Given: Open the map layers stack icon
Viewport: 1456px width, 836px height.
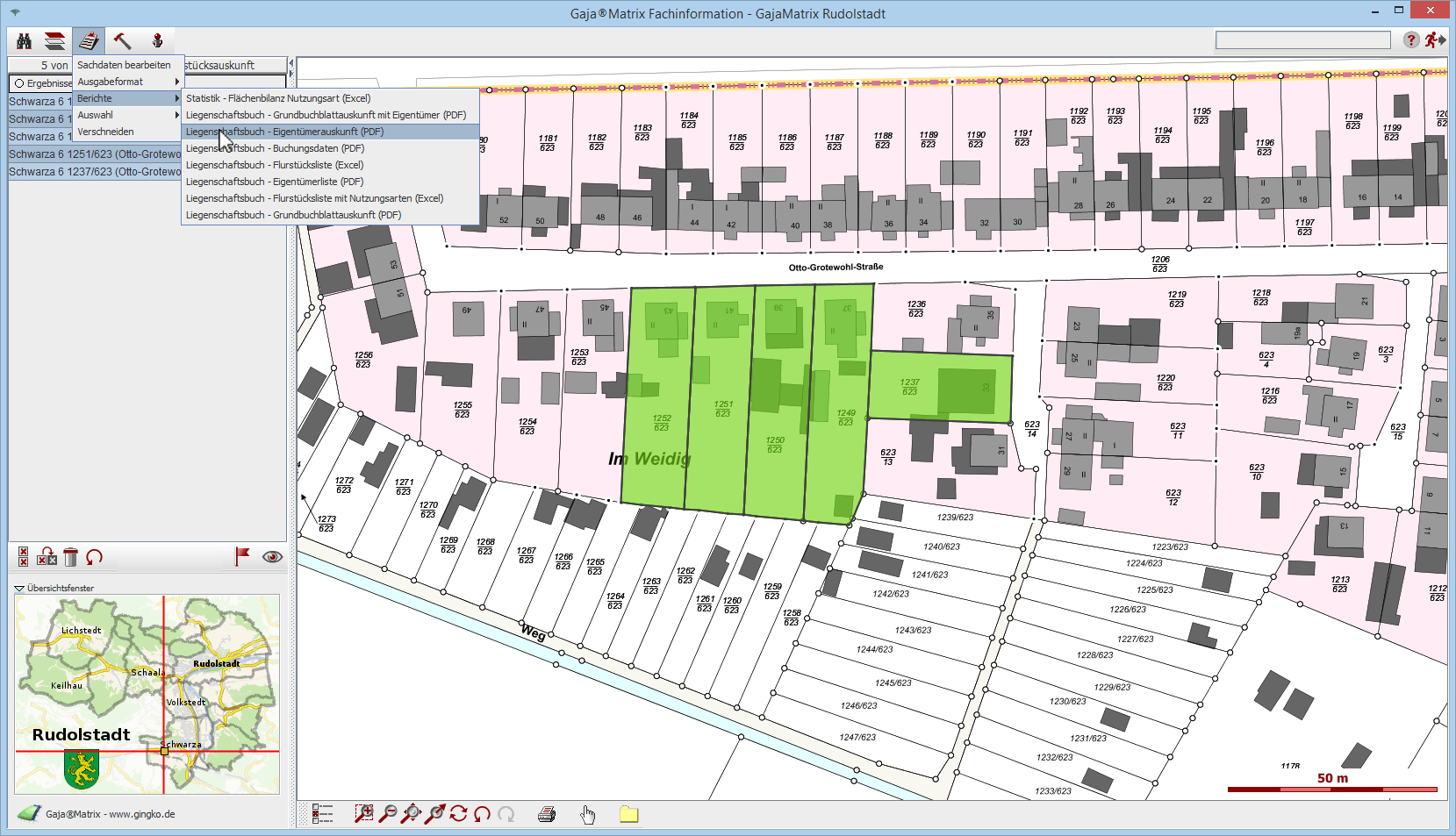Looking at the screenshot, I should pyautogui.click(x=55, y=41).
